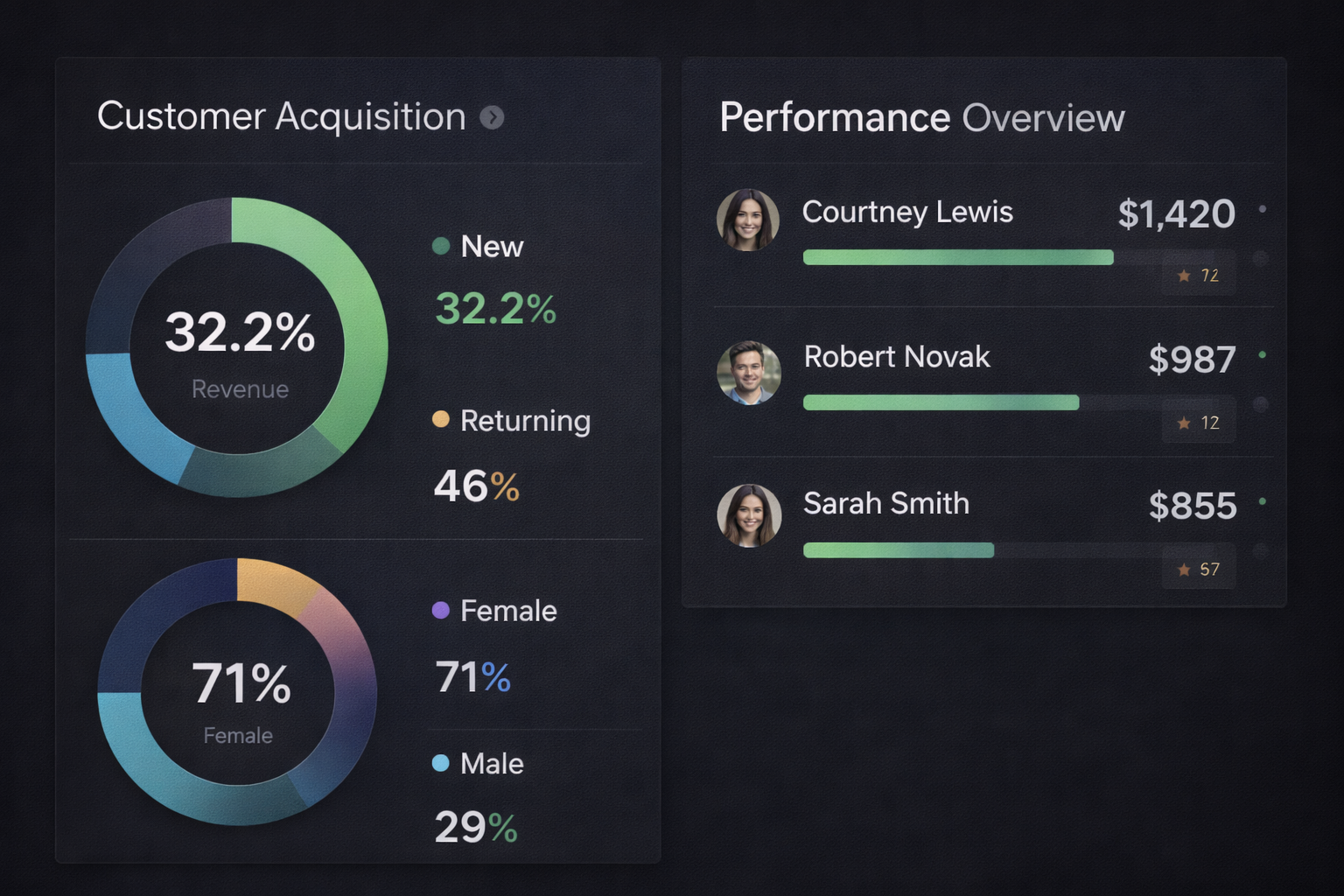Viewport: 1344px width, 896px height.
Task: Click Courtney Lewis's avatar photo
Action: 748,220
